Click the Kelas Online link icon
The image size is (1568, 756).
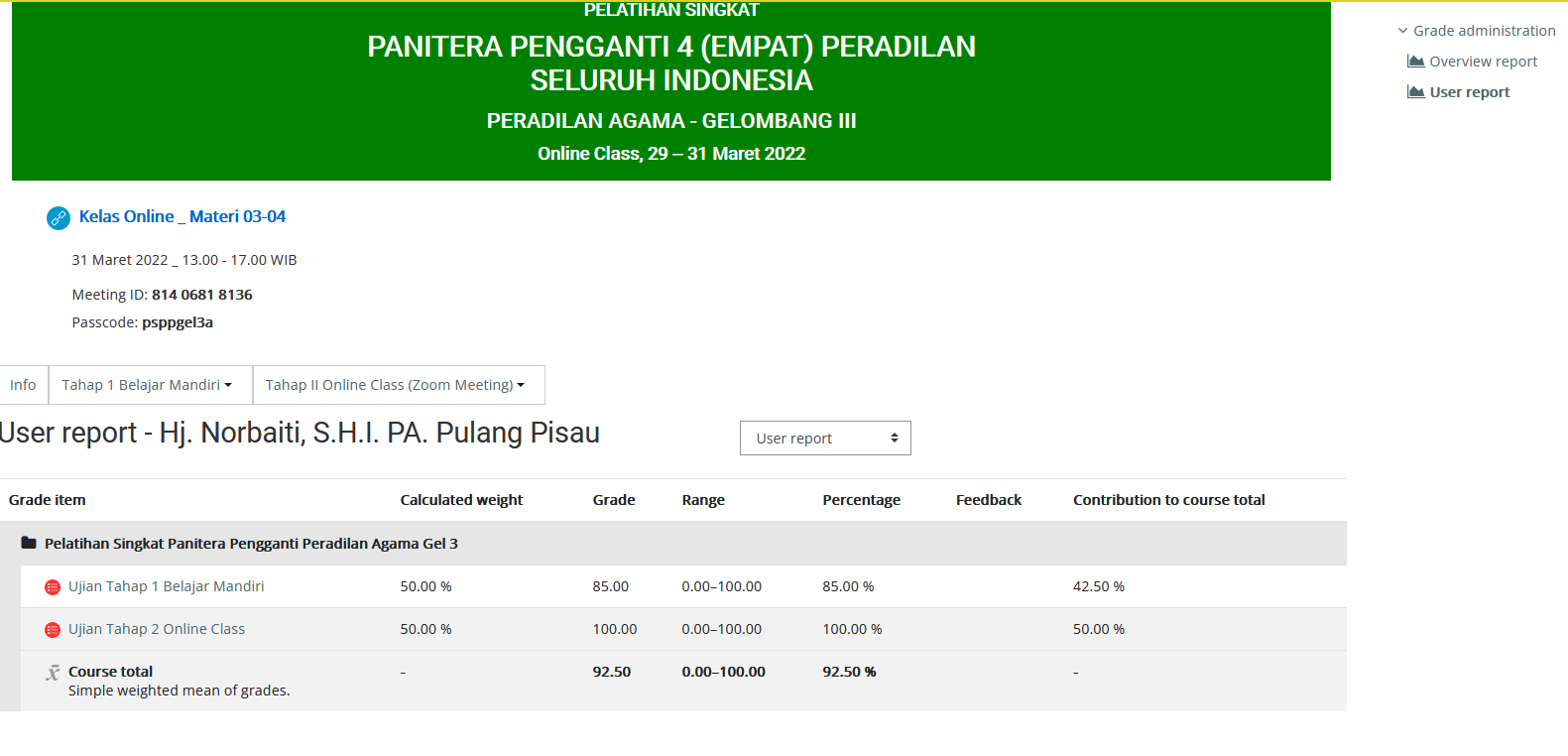tap(59, 218)
